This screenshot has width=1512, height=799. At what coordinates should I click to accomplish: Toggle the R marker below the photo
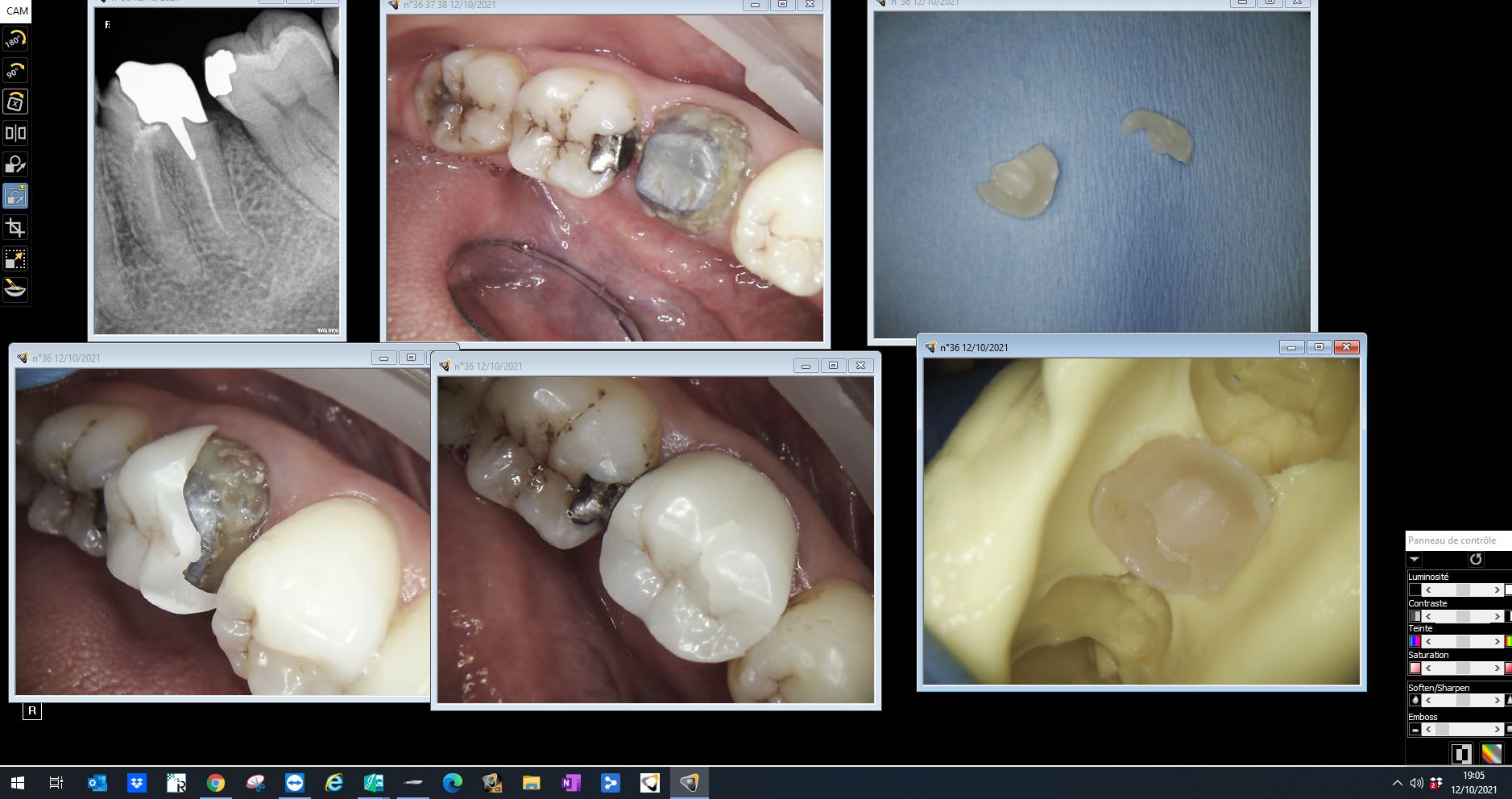(31, 711)
